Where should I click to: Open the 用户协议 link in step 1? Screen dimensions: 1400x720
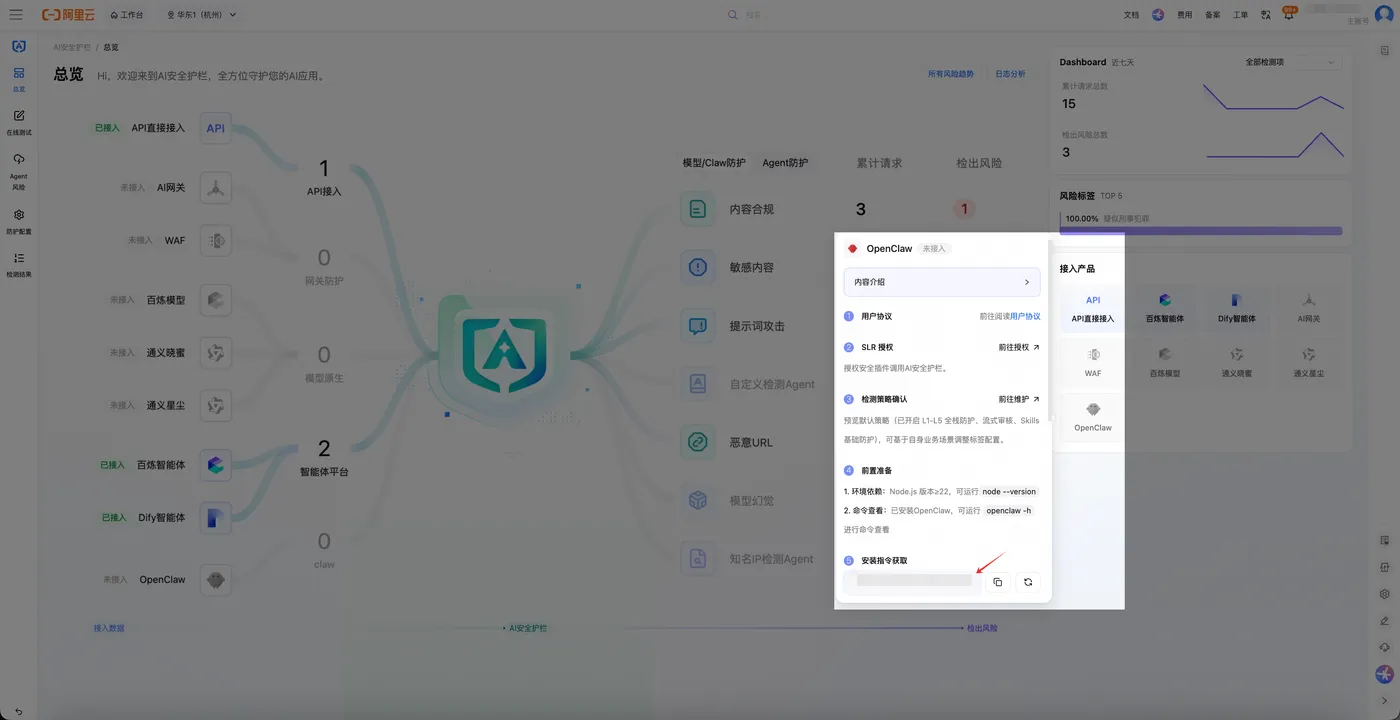[1025, 316]
